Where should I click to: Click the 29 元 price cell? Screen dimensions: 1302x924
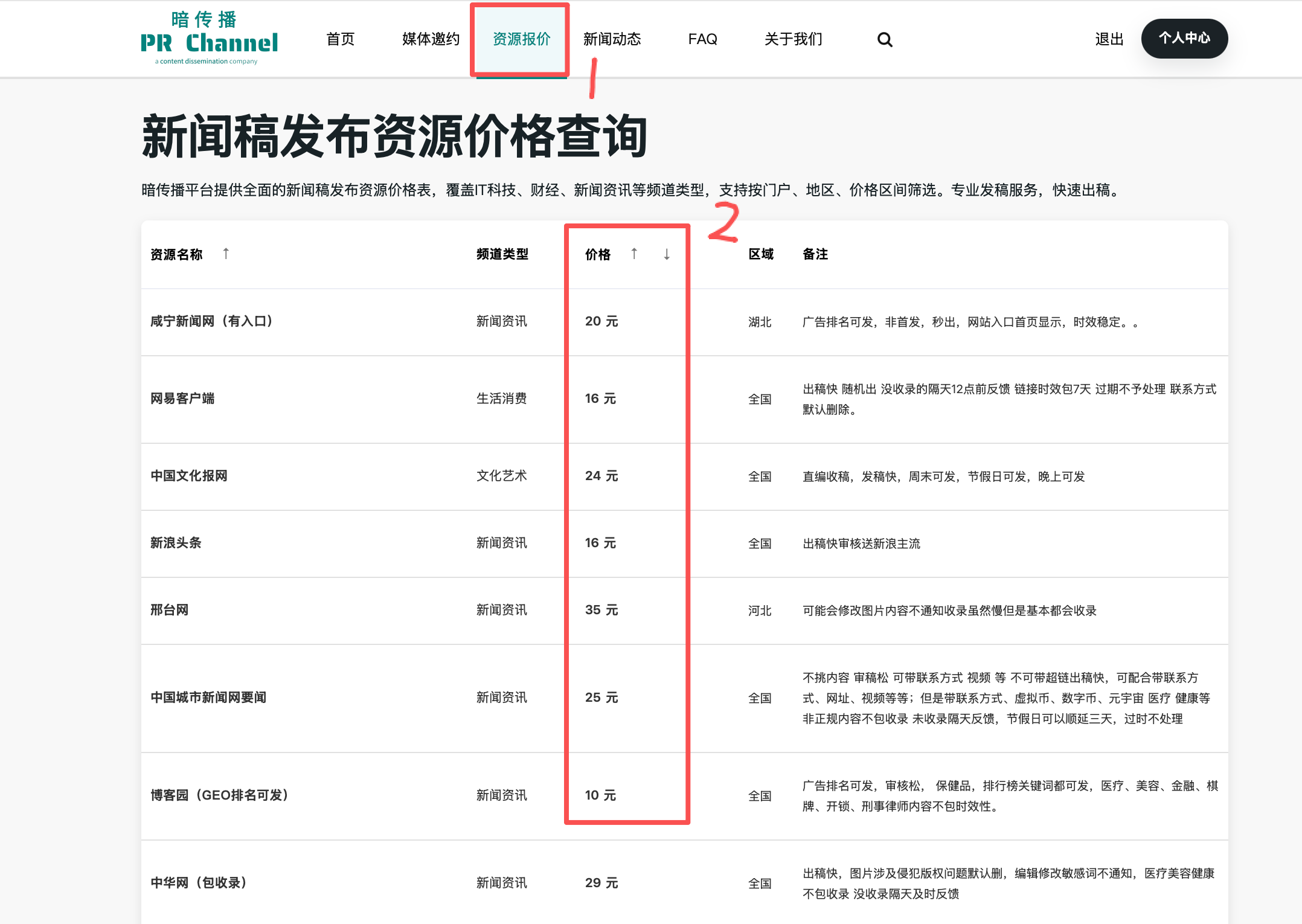click(x=601, y=883)
